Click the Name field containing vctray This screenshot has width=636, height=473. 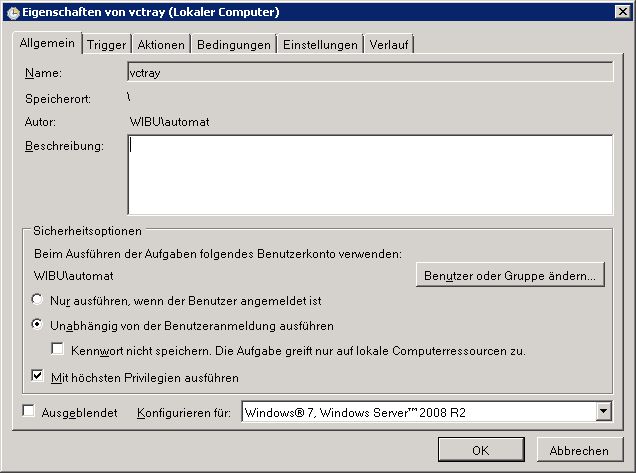tap(370, 72)
